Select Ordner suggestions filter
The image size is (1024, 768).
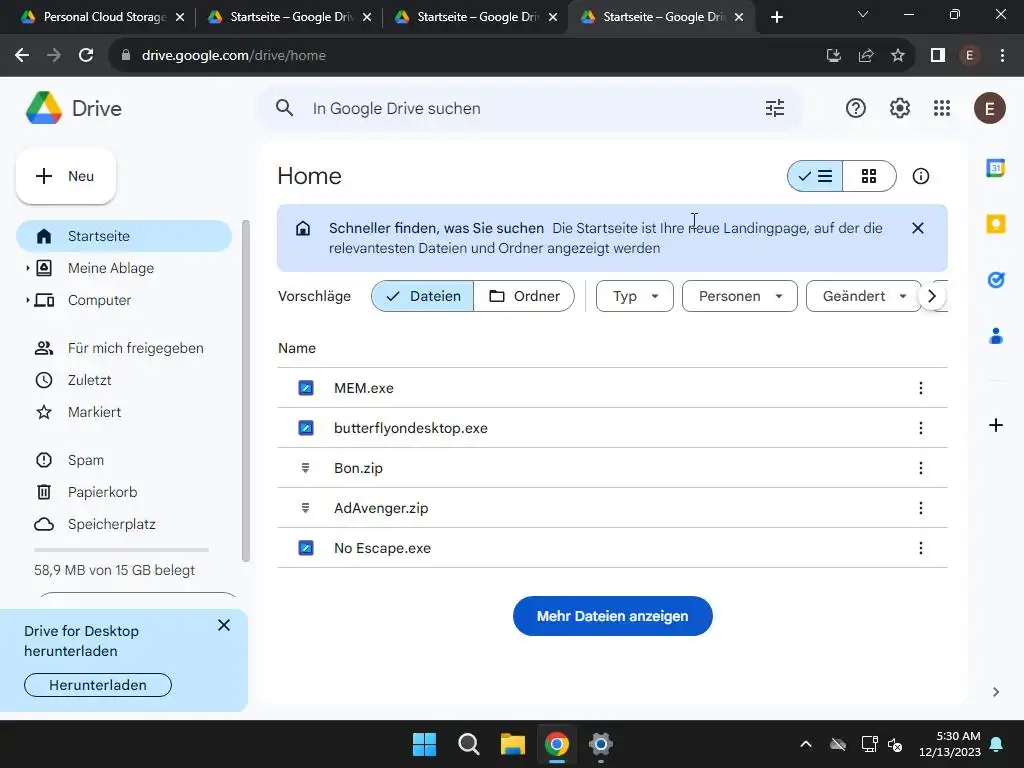(x=524, y=296)
